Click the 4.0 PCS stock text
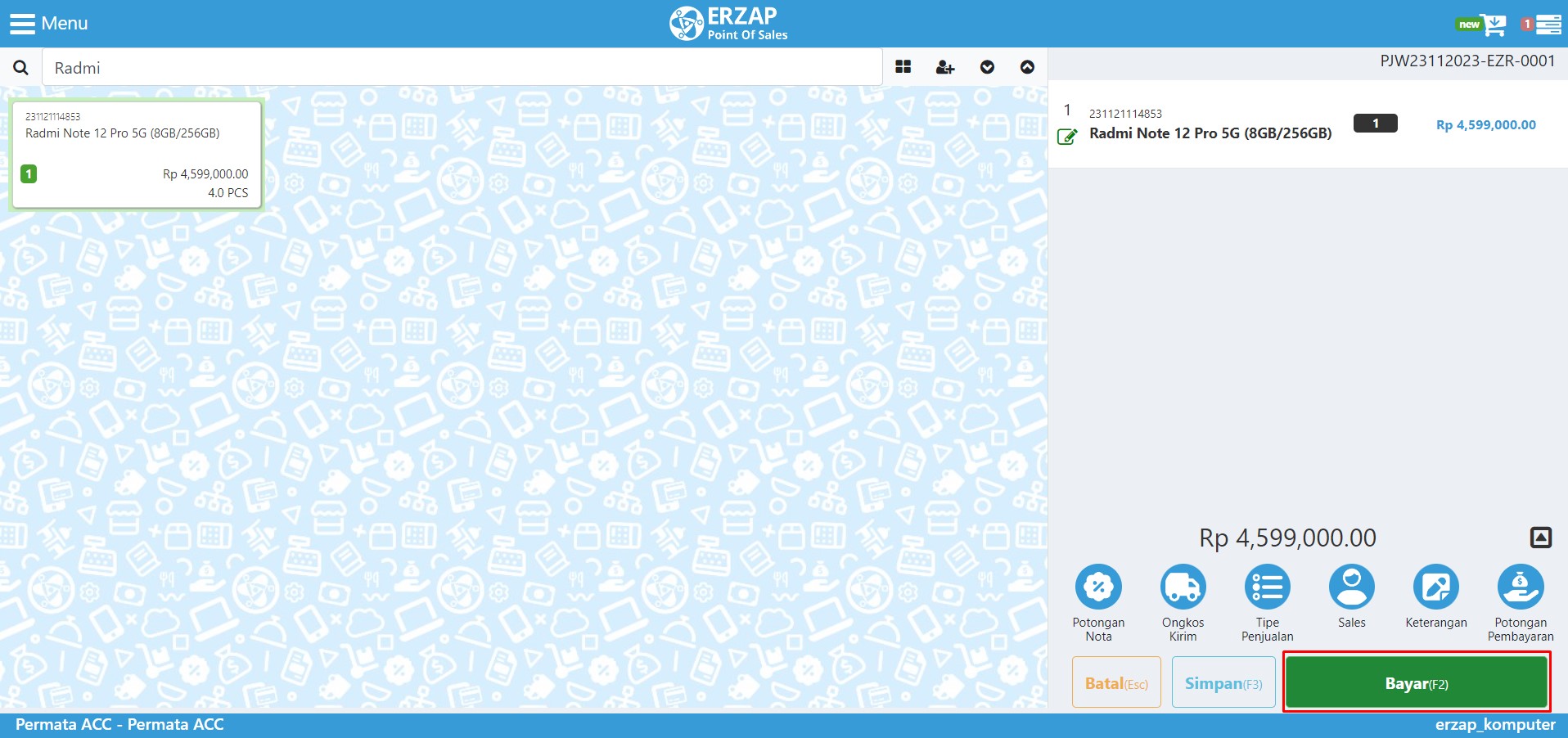 (x=228, y=193)
